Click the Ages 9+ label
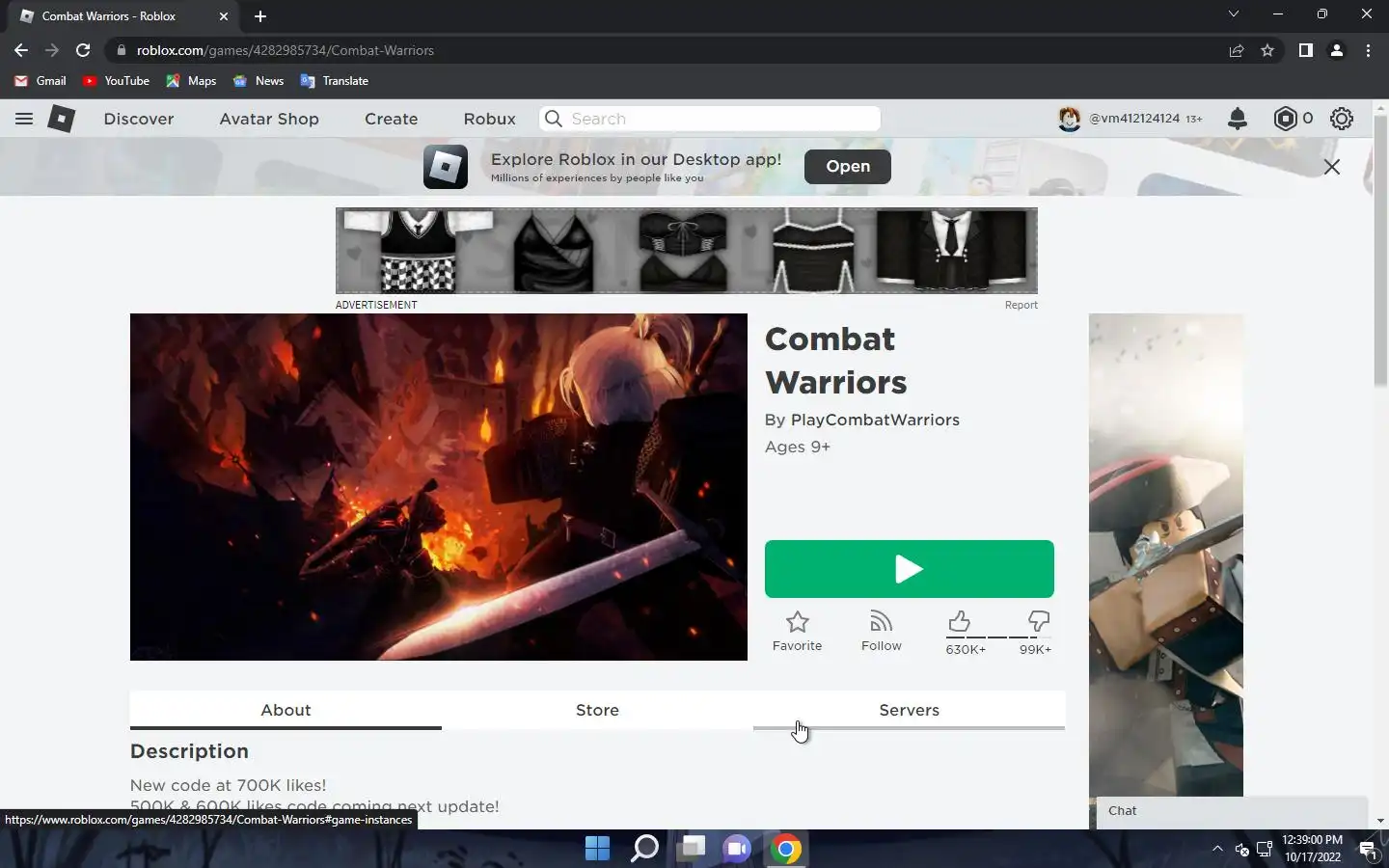The width and height of the screenshot is (1389, 868). click(798, 447)
